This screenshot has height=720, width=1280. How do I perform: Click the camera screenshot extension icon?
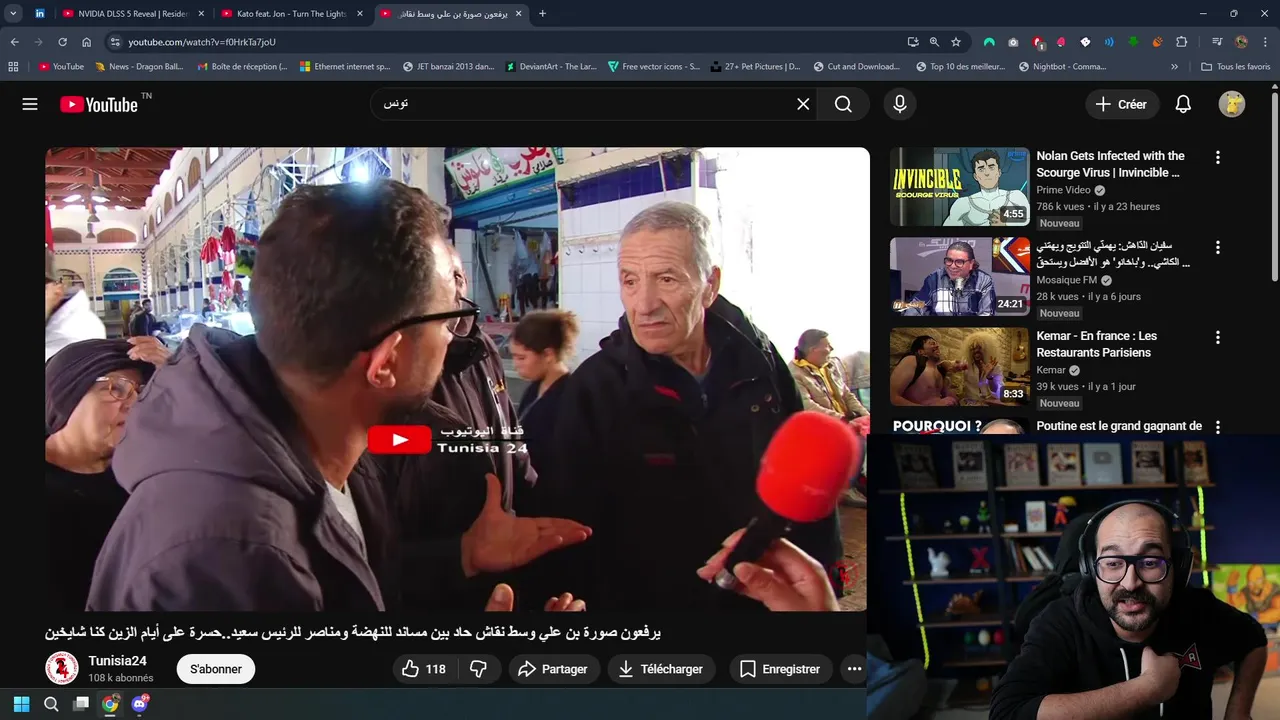coord(1013,42)
